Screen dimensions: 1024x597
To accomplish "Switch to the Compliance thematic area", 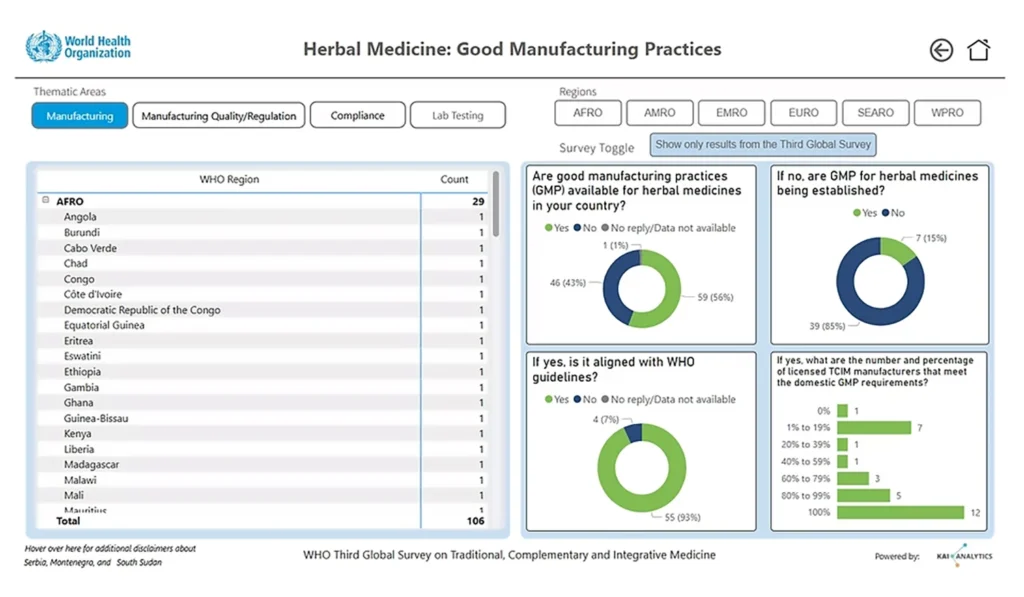I will 357,115.
